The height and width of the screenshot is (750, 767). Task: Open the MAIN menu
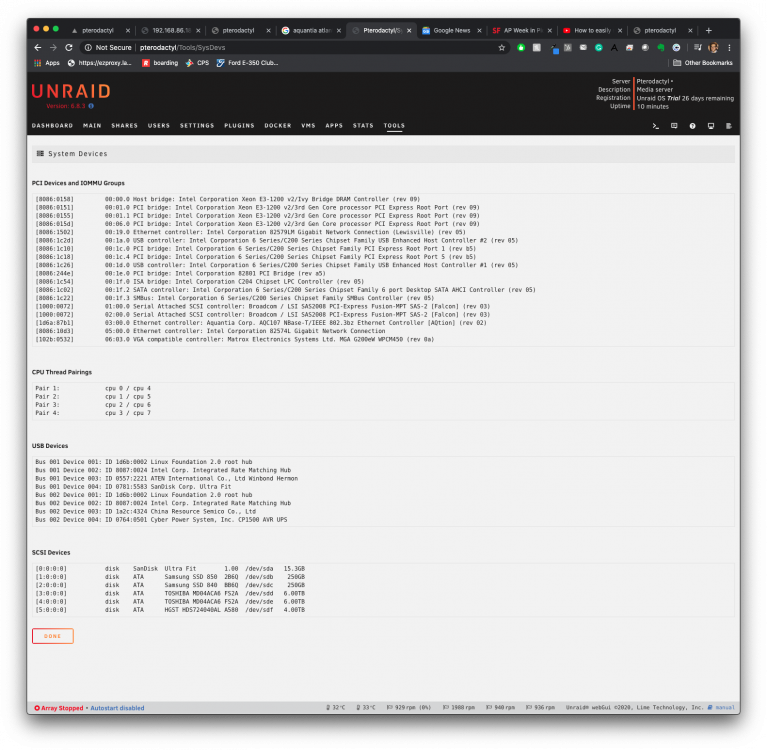click(x=92, y=126)
